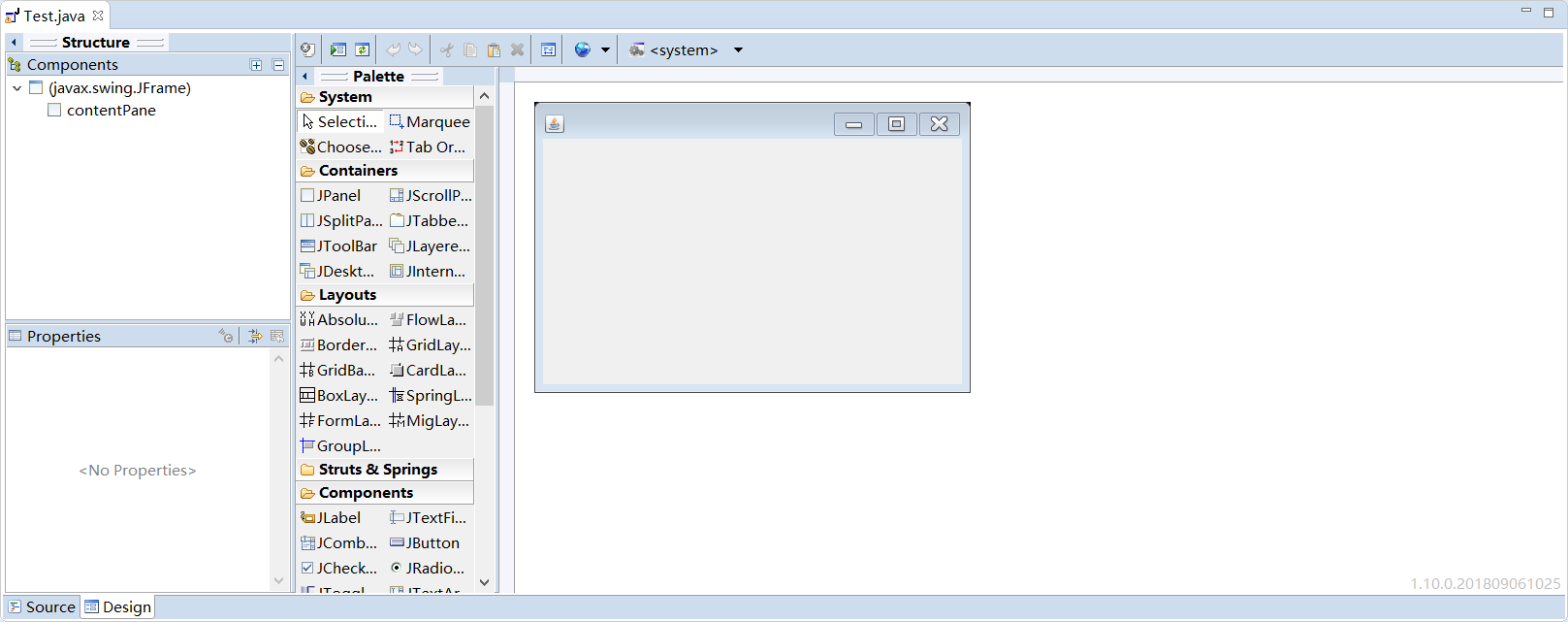Pick JLabel from Components palette

click(331, 517)
